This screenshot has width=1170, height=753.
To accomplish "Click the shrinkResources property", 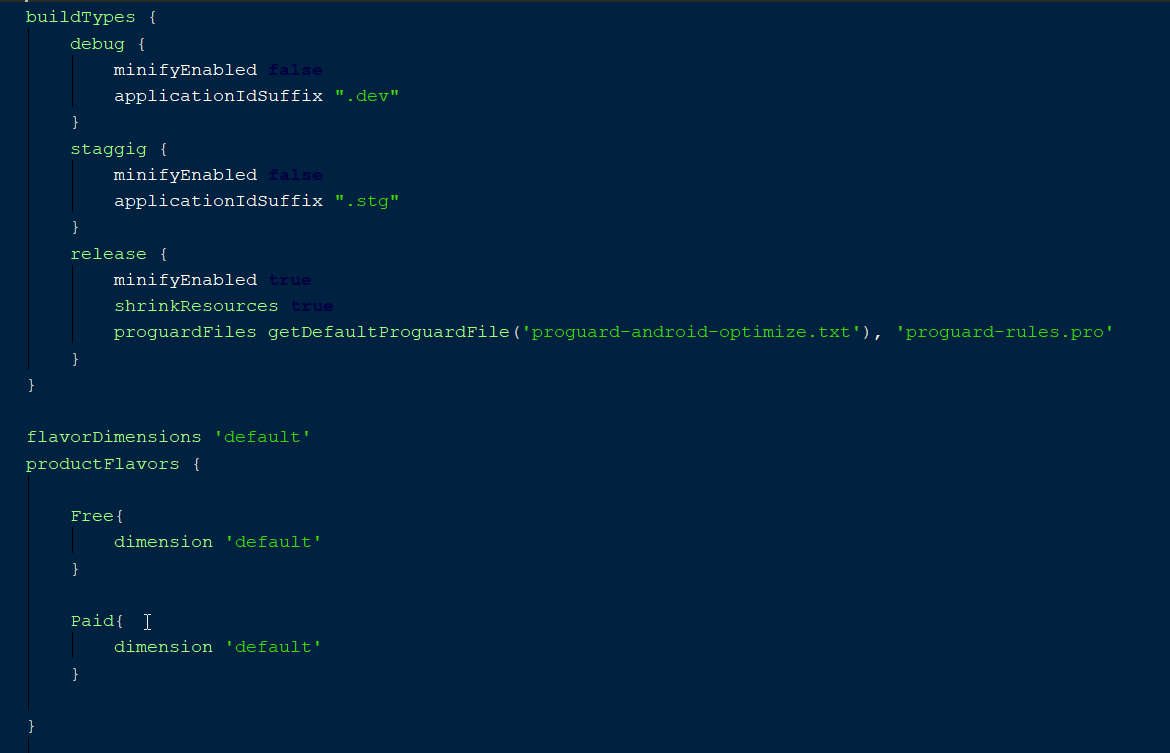I will click(196, 306).
